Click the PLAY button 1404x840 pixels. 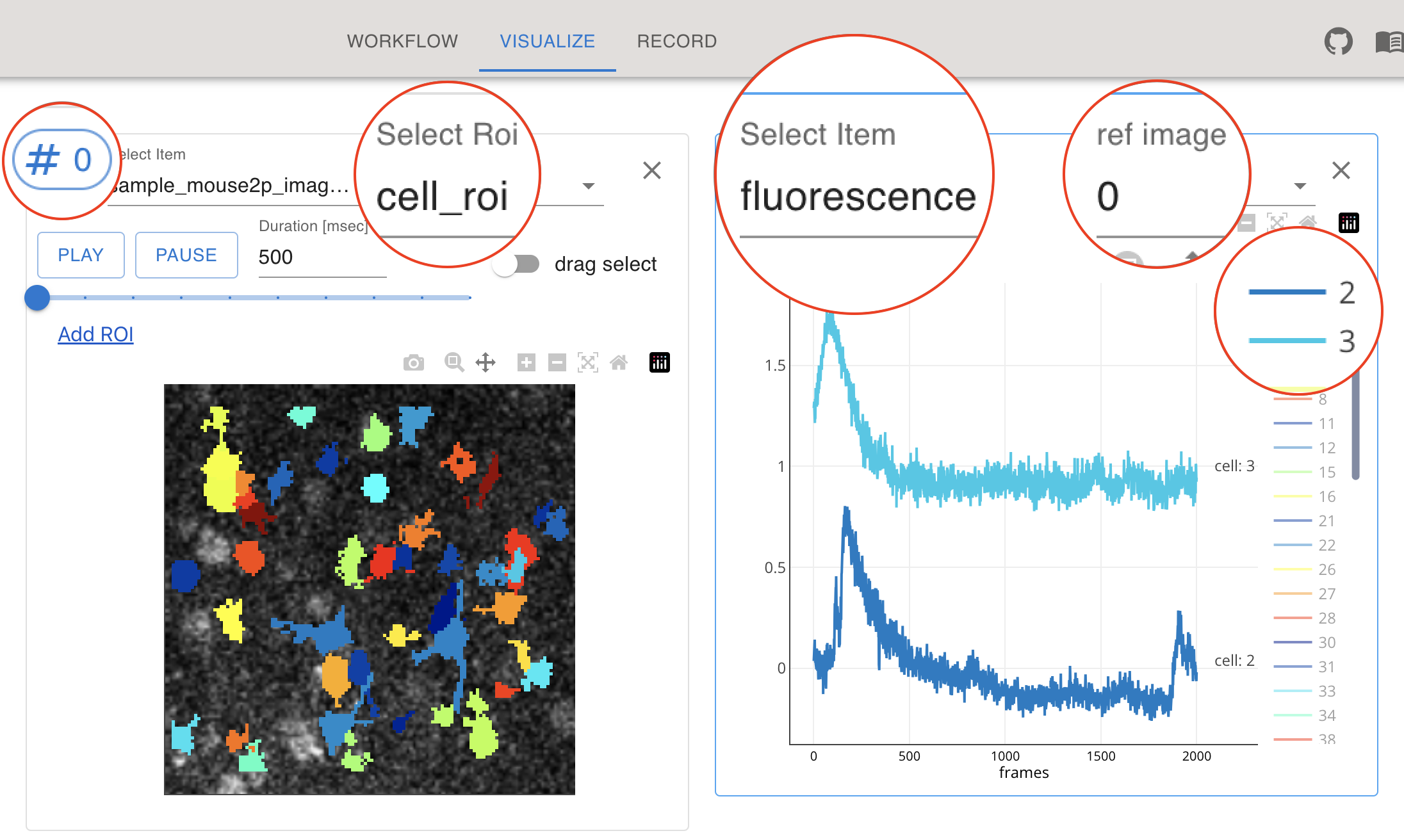(x=81, y=255)
